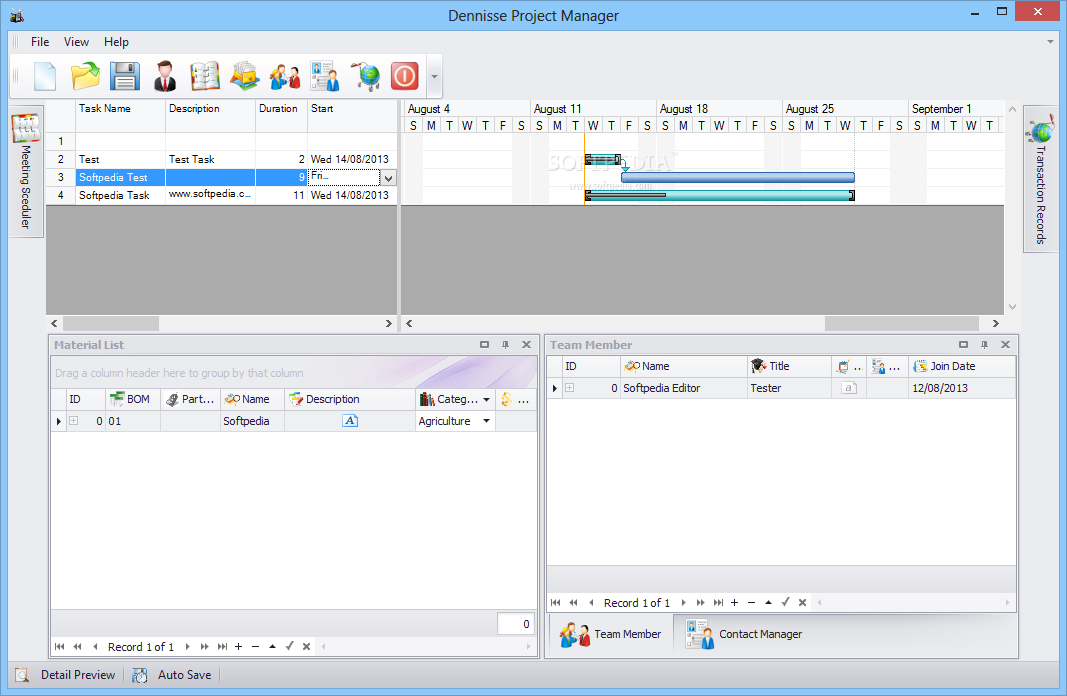The height and width of the screenshot is (696, 1067).
Task: Open toolbar overflow options arrow
Action: click(x=434, y=76)
